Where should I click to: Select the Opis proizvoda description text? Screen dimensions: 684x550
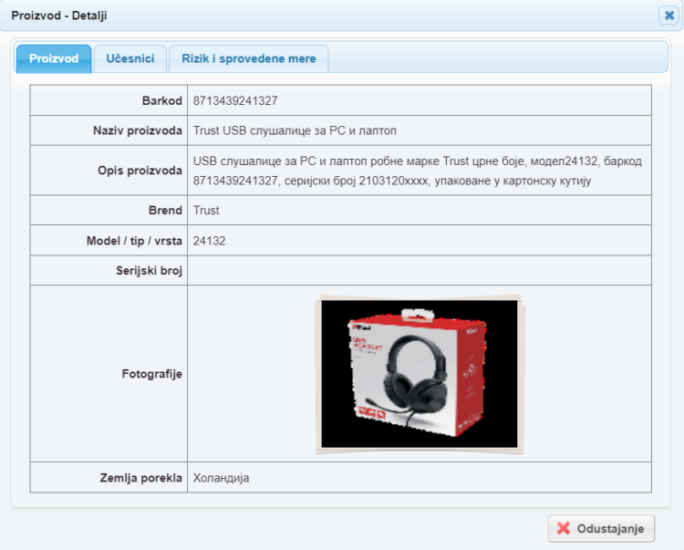417,171
